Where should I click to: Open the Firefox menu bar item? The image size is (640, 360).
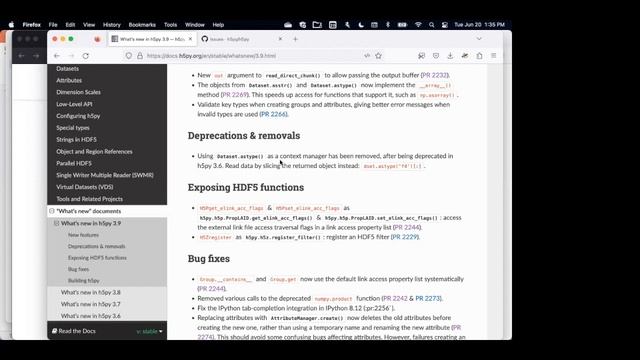pyautogui.click(x=31, y=25)
